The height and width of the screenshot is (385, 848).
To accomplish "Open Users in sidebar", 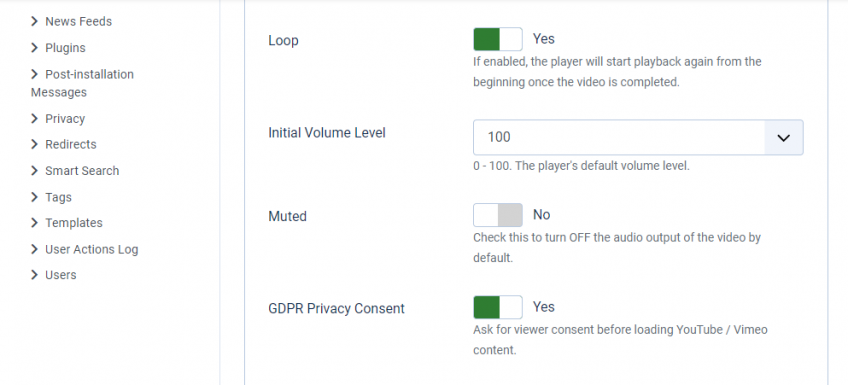I will 61,275.
